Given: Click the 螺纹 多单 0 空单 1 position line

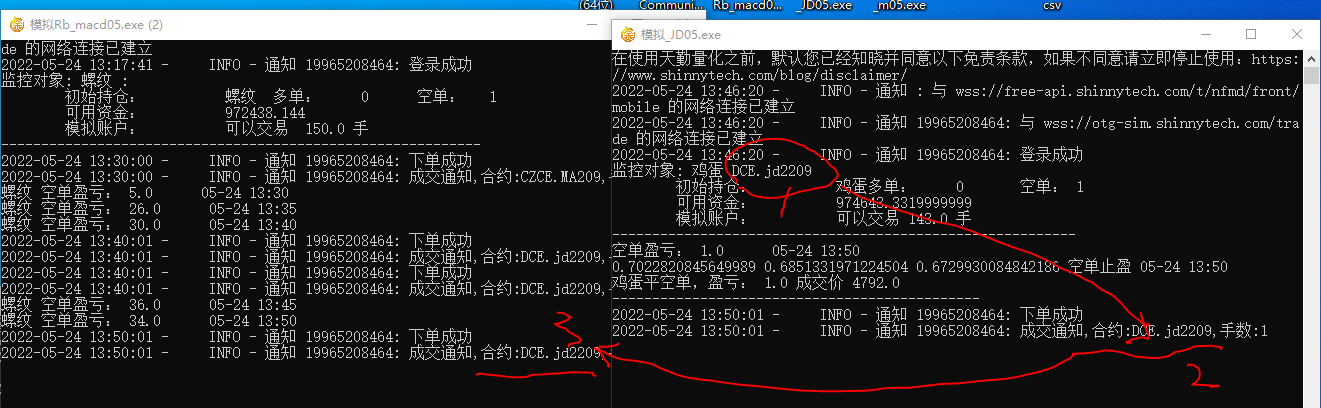Looking at the screenshot, I should point(281,97).
